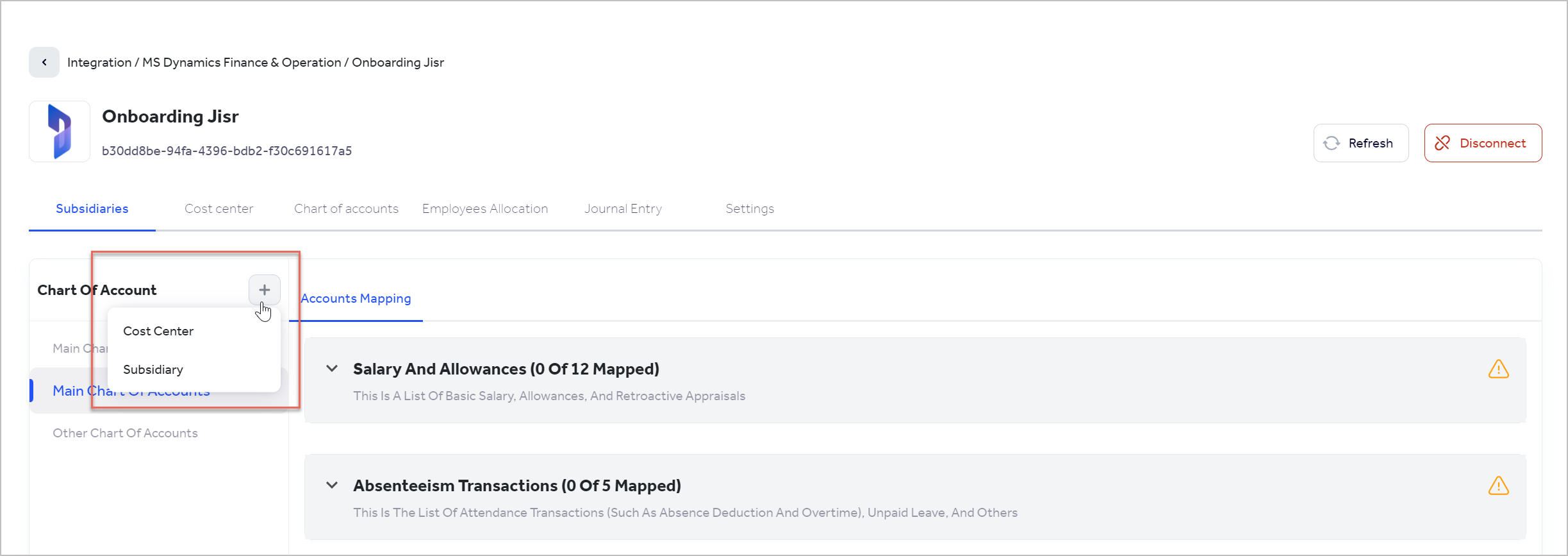This screenshot has height=556, width=1568.
Task: Click the Dynamics connection identifier icon area
Action: 227,150
